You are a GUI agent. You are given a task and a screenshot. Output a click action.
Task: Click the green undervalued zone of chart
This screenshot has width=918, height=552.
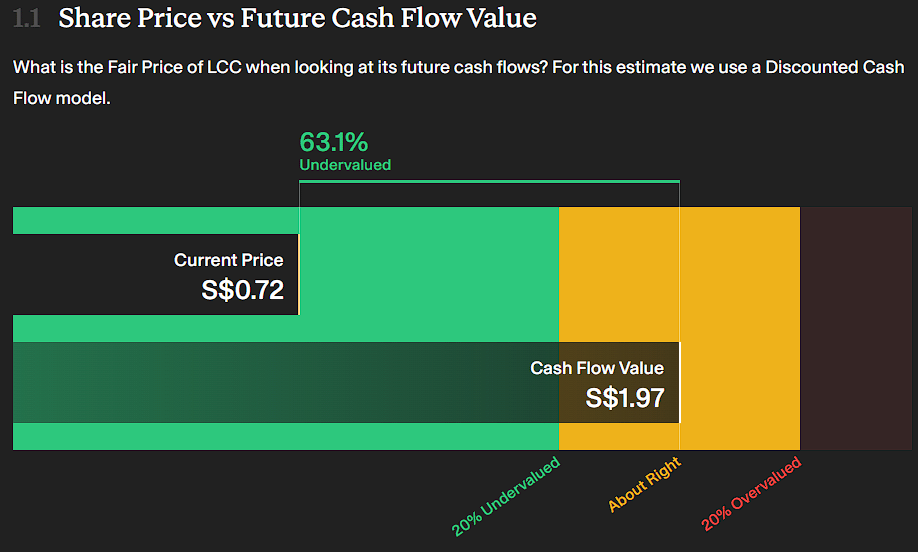click(x=429, y=275)
